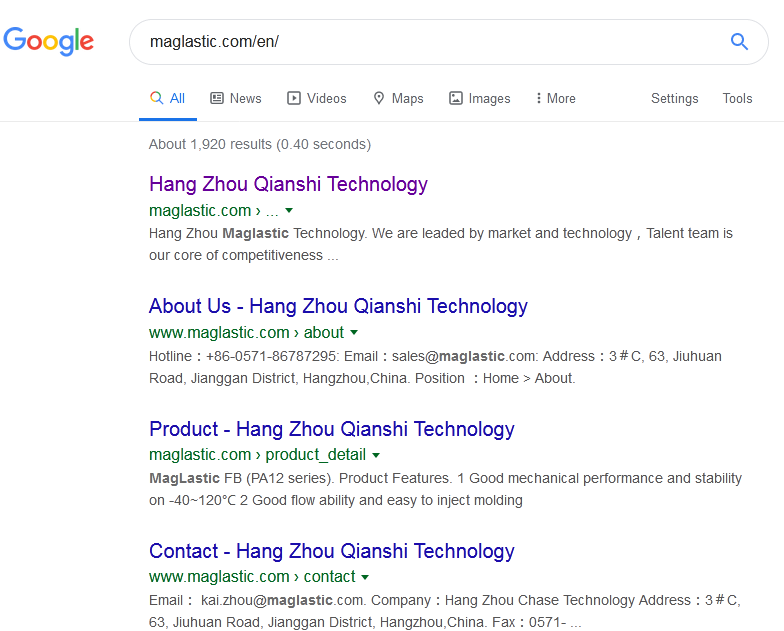Switch to the Videos tab

(x=326, y=98)
